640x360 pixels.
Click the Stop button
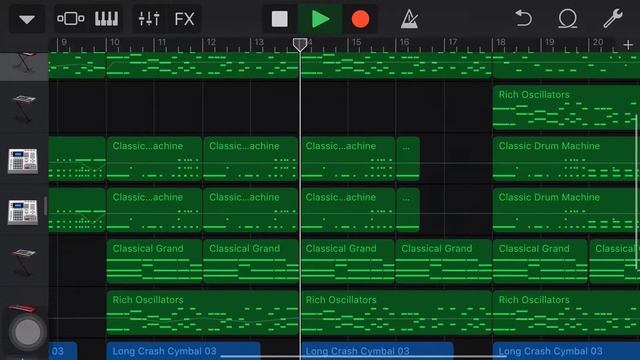tap(280, 19)
